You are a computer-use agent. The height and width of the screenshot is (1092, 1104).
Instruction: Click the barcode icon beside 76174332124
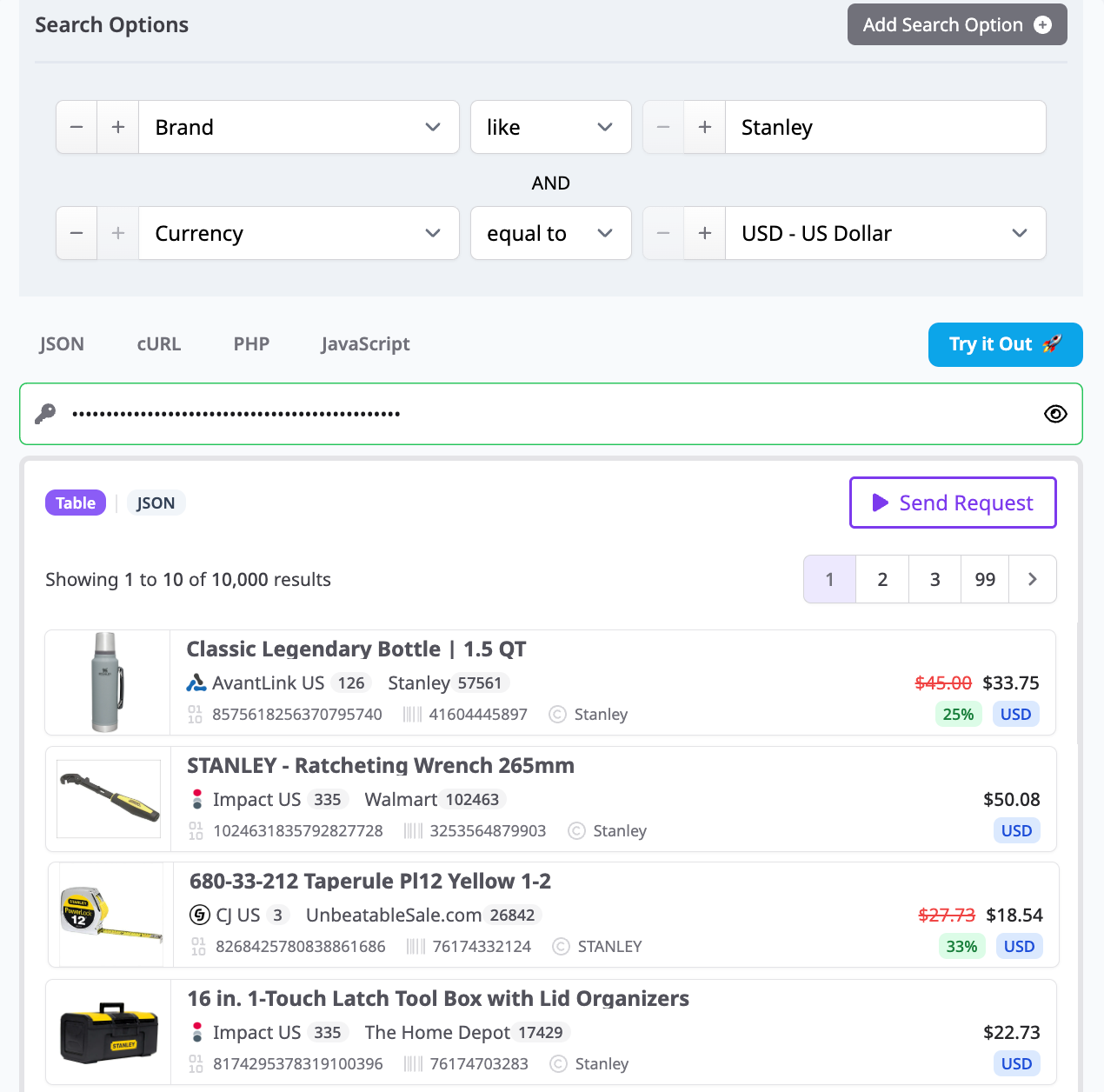coord(416,947)
